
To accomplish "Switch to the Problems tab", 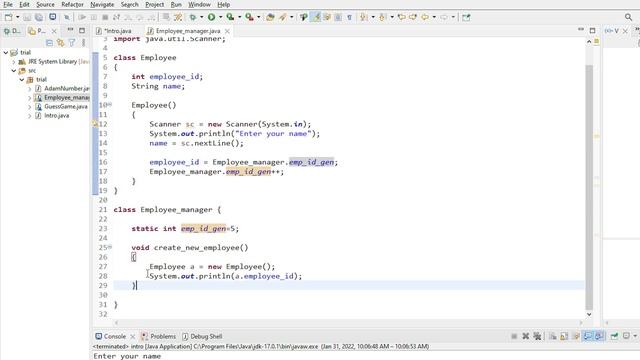I will pyautogui.click(x=159, y=336).
